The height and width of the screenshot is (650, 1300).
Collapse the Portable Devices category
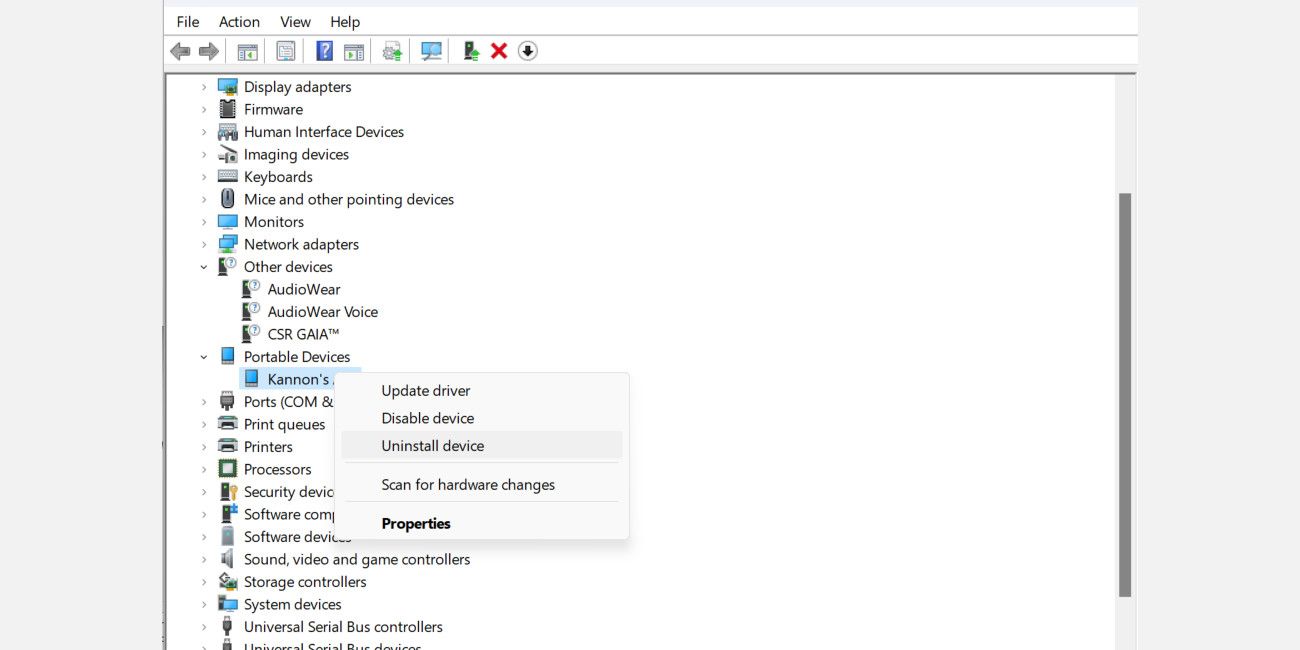[204, 356]
